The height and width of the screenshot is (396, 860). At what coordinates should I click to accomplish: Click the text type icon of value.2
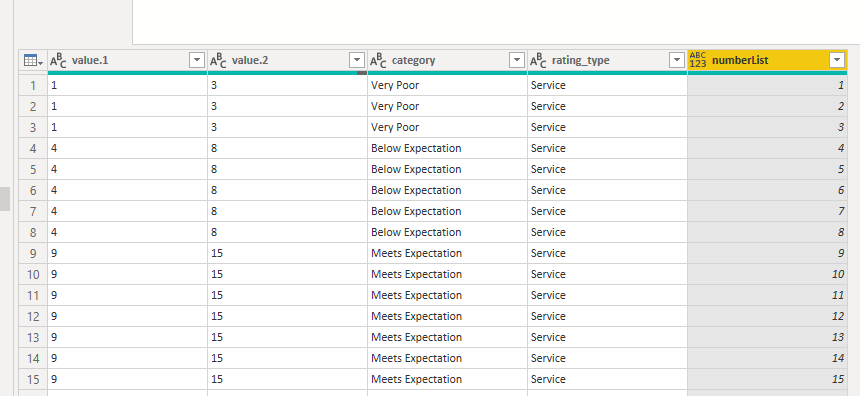[218, 61]
